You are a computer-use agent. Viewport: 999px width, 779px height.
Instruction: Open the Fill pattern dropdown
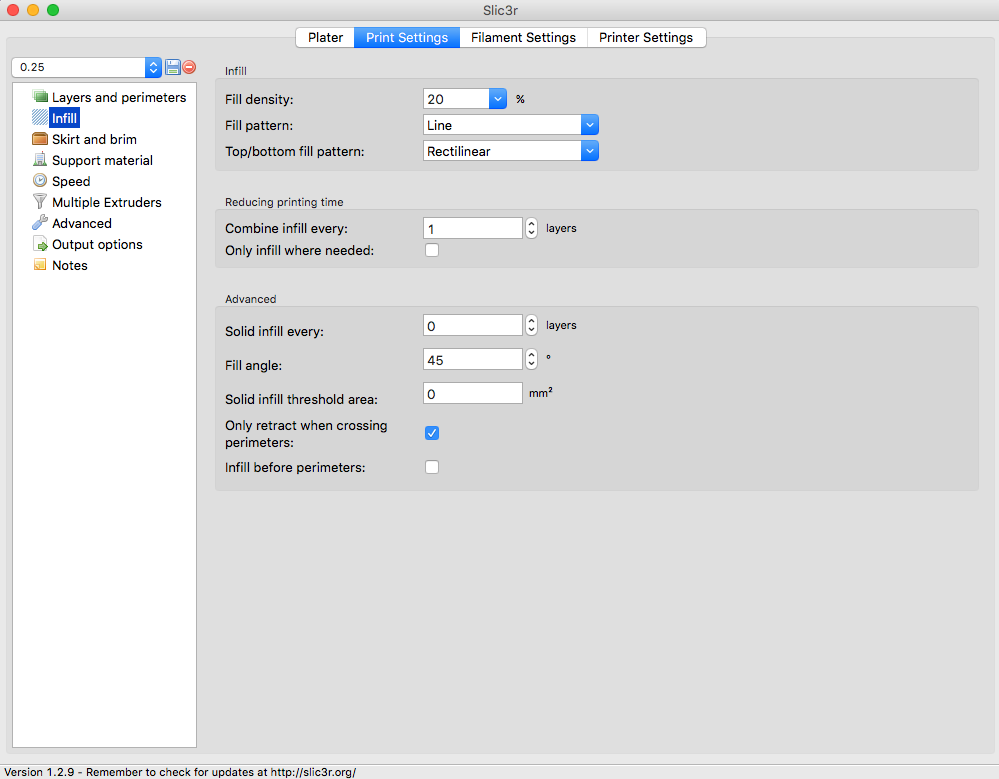(x=589, y=125)
